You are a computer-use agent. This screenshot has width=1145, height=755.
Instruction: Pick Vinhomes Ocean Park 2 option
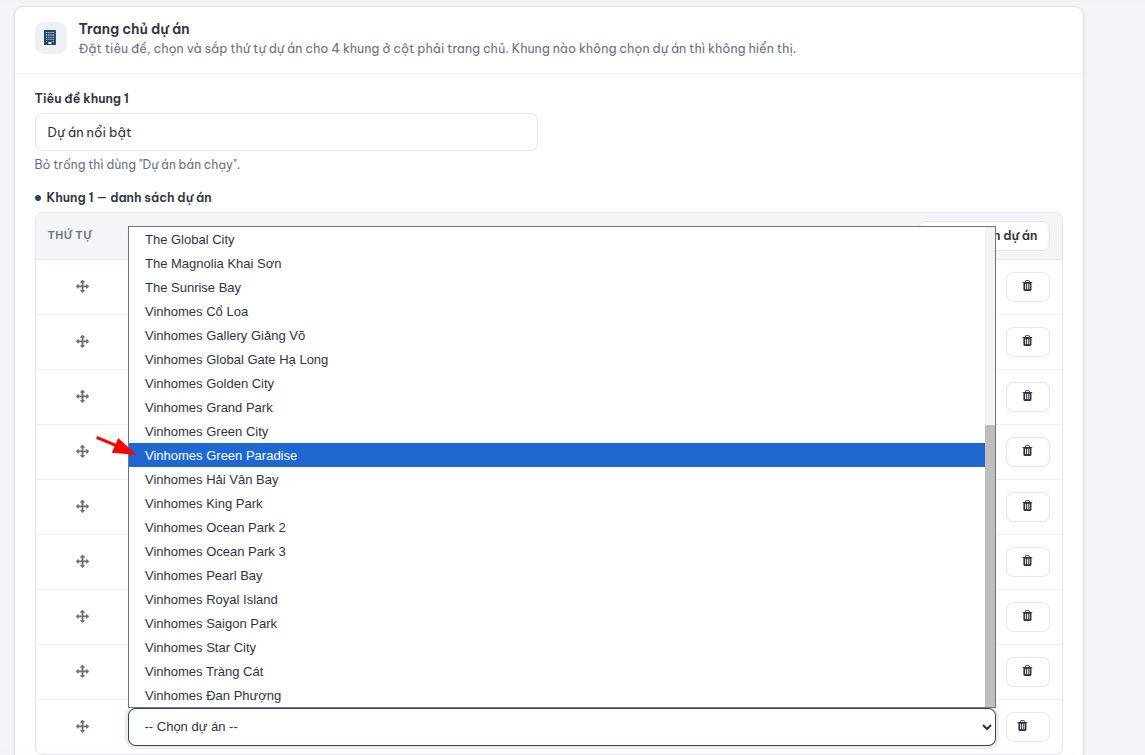tap(556, 527)
